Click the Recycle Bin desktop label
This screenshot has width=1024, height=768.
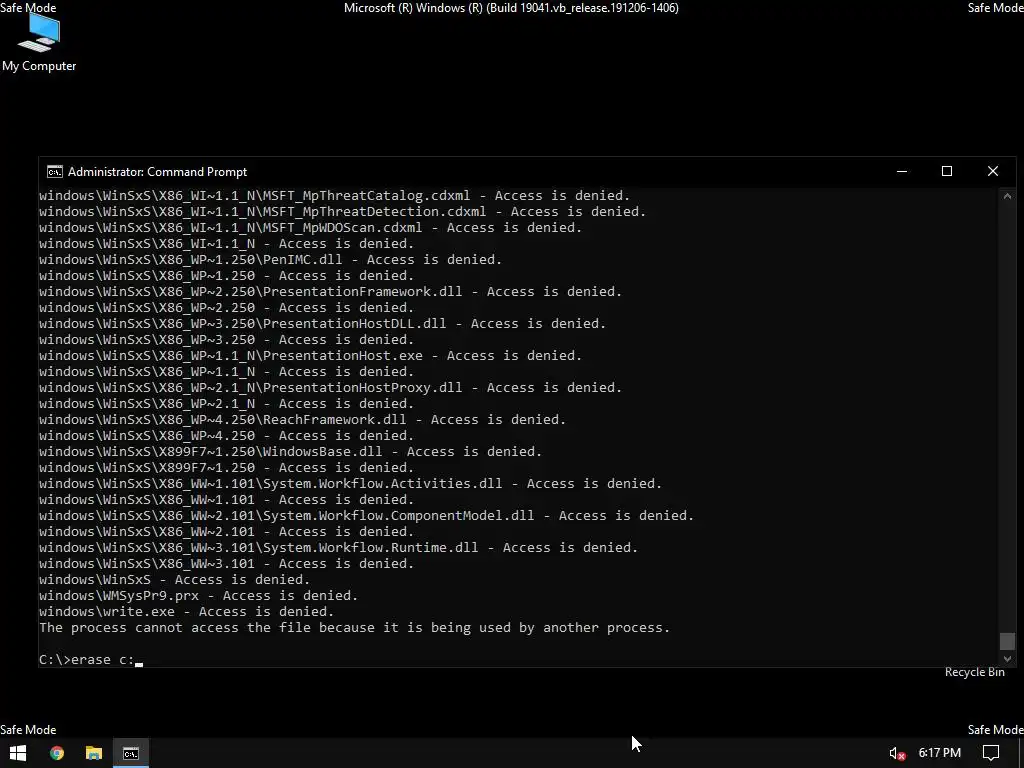pyautogui.click(x=974, y=672)
